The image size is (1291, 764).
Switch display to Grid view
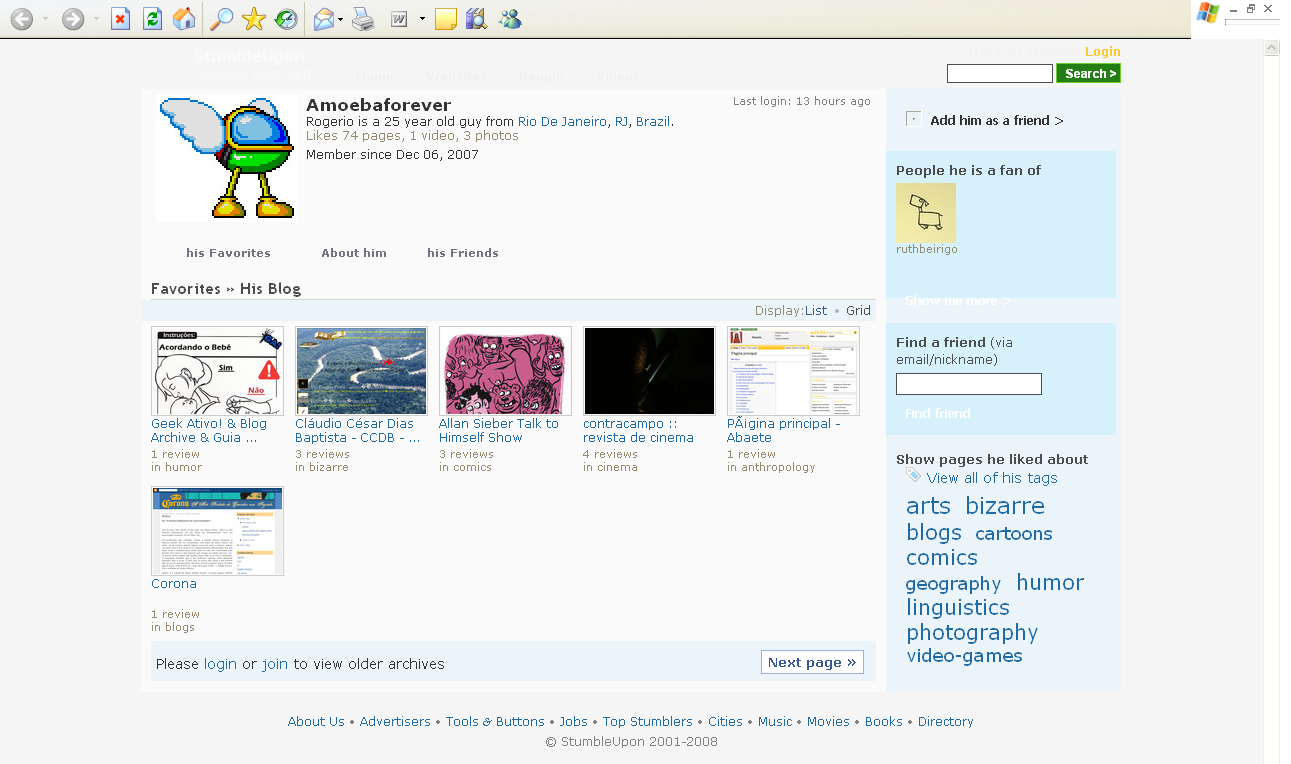tap(858, 311)
